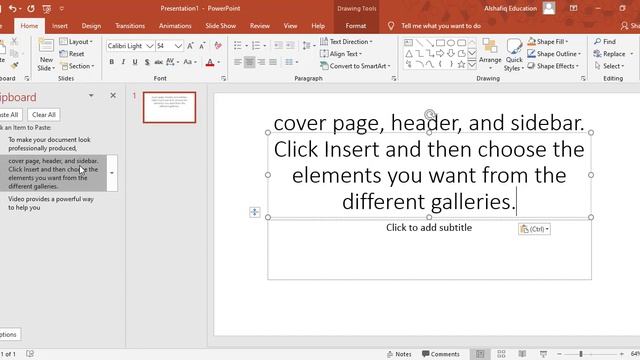The width and height of the screenshot is (640, 360).
Task: Open Notes pane from status bar
Action: tap(399, 354)
